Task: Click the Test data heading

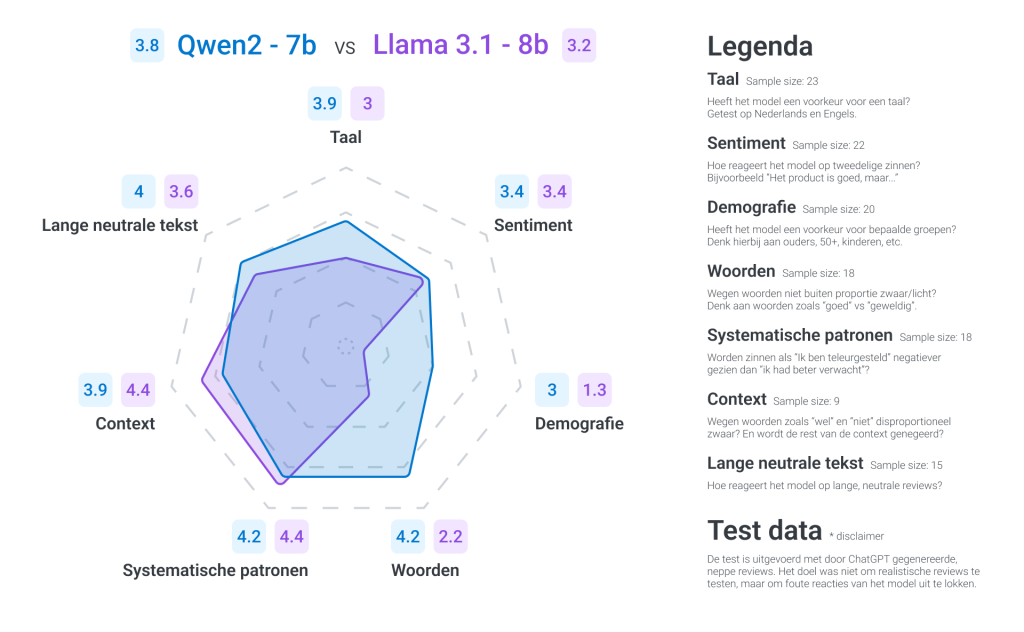Action: click(764, 531)
